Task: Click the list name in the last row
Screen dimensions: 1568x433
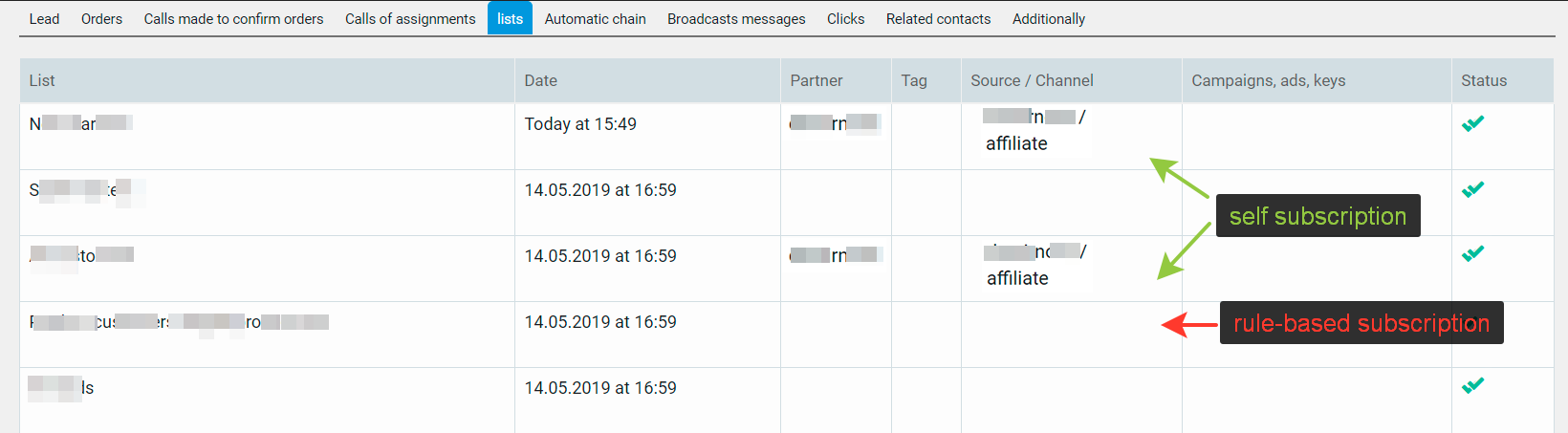Action: coord(61,387)
